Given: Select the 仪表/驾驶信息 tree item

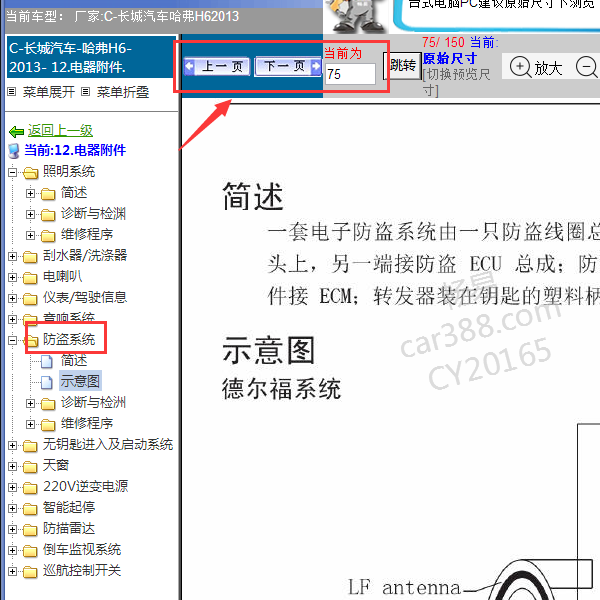Looking at the screenshot, I should coord(85,297).
